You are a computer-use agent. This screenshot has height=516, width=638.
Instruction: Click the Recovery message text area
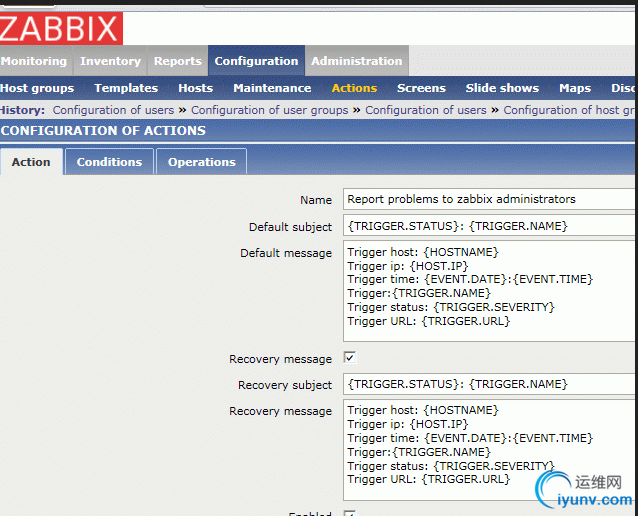pos(489,450)
